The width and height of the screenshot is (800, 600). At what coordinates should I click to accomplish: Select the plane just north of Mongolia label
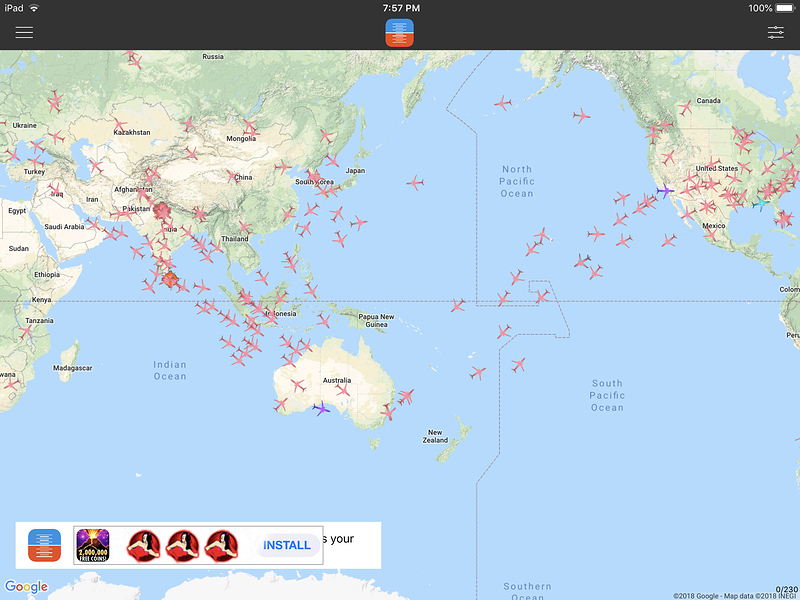point(249,126)
